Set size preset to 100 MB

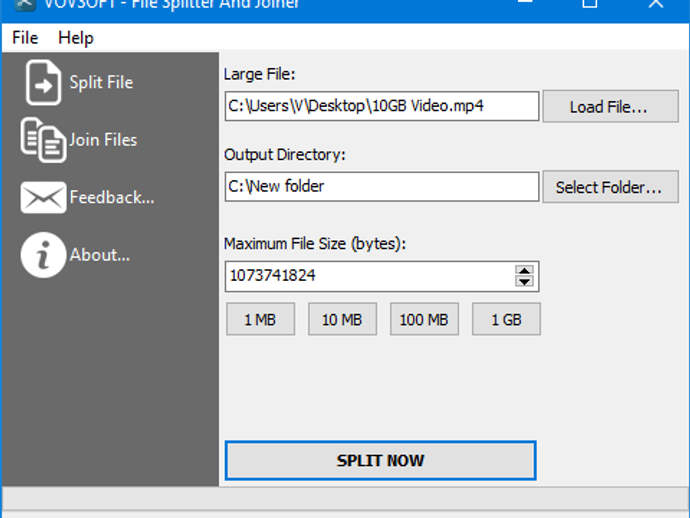pos(424,320)
